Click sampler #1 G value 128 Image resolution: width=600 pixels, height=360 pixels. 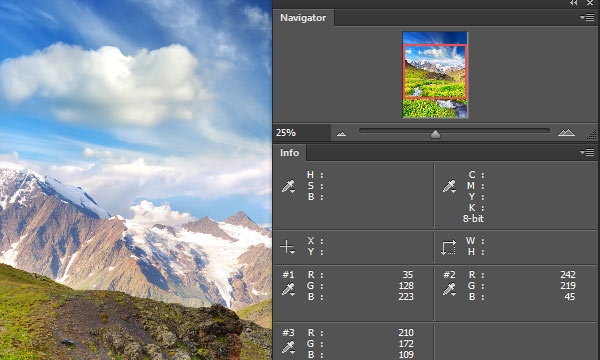406,286
